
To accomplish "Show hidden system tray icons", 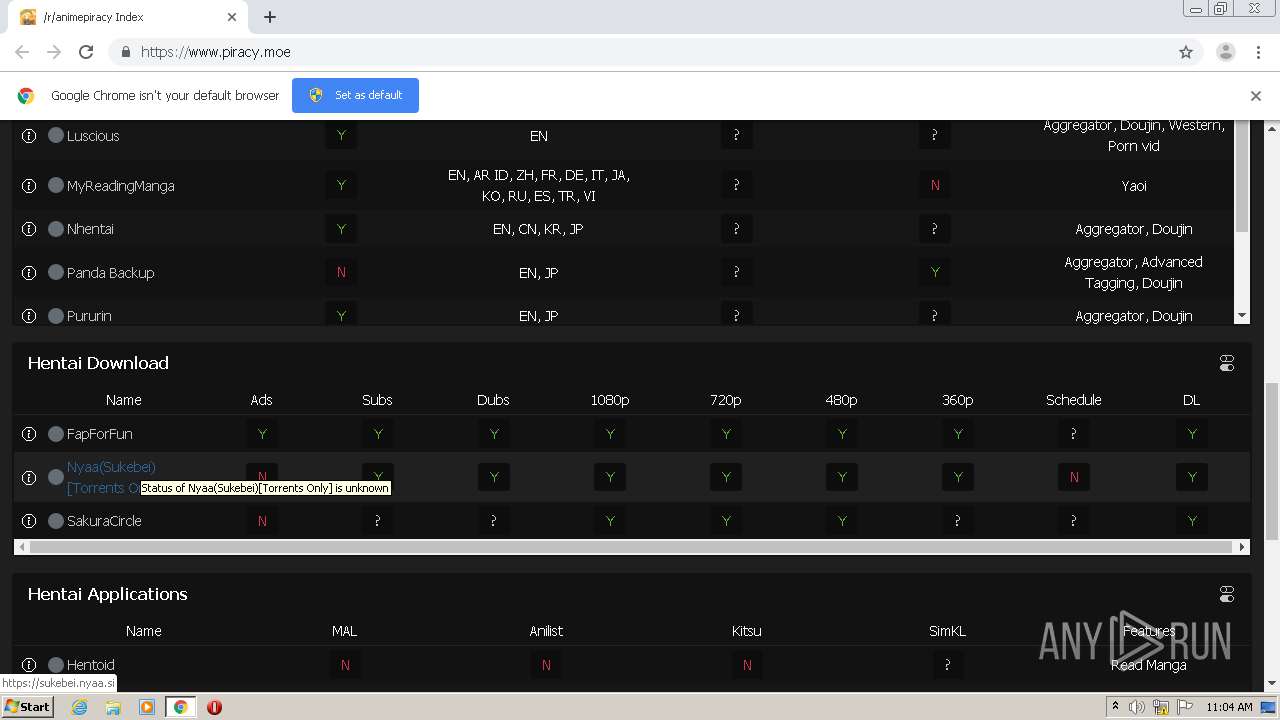I will click(1116, 707).
